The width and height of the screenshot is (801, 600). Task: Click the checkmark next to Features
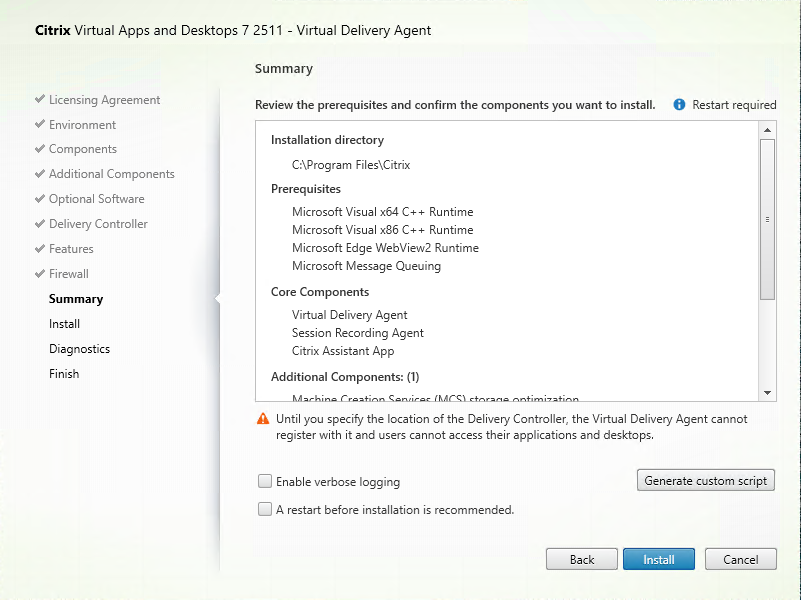pos(39,249)
